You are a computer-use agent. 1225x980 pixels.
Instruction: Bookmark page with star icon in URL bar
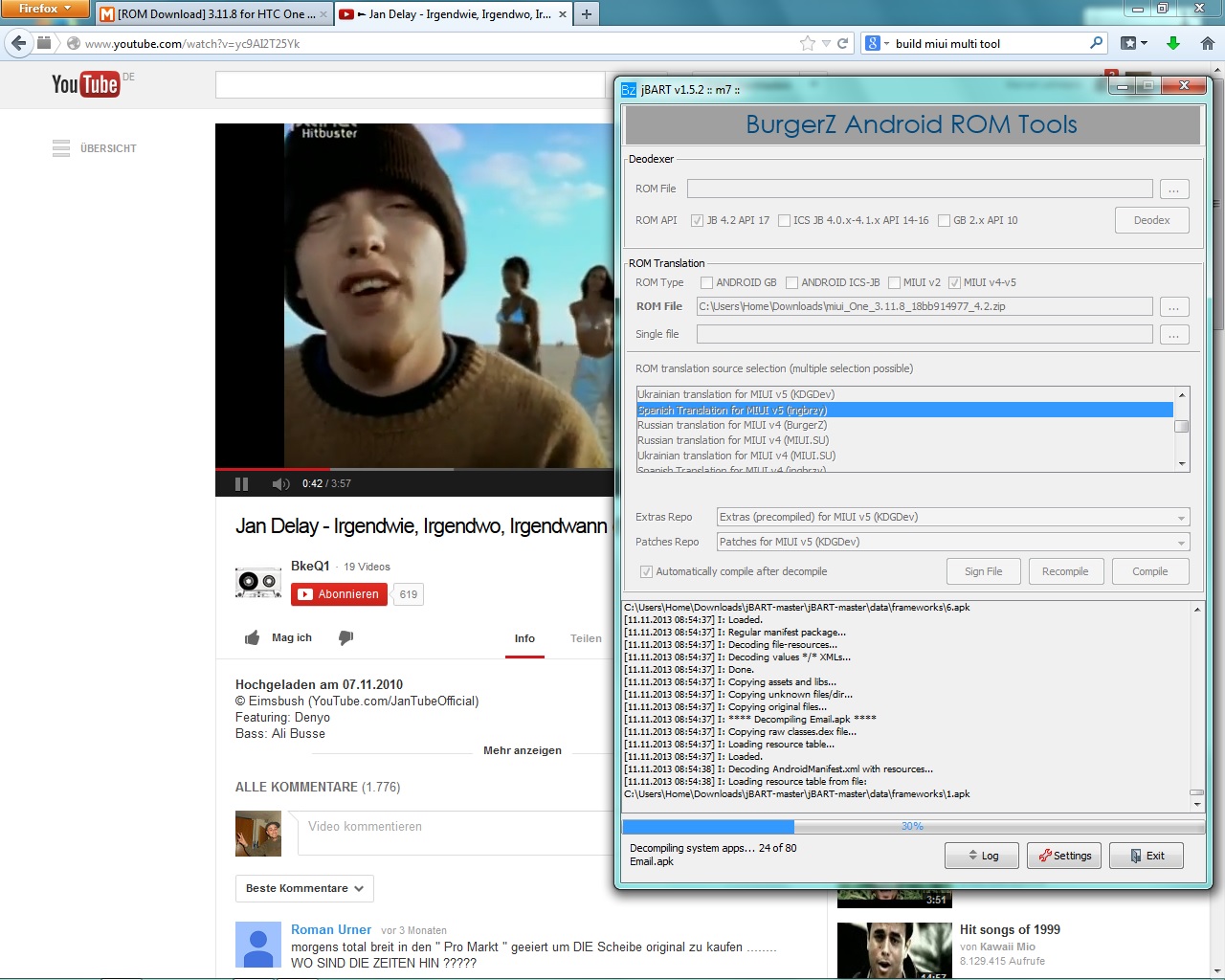coord(807,43)
